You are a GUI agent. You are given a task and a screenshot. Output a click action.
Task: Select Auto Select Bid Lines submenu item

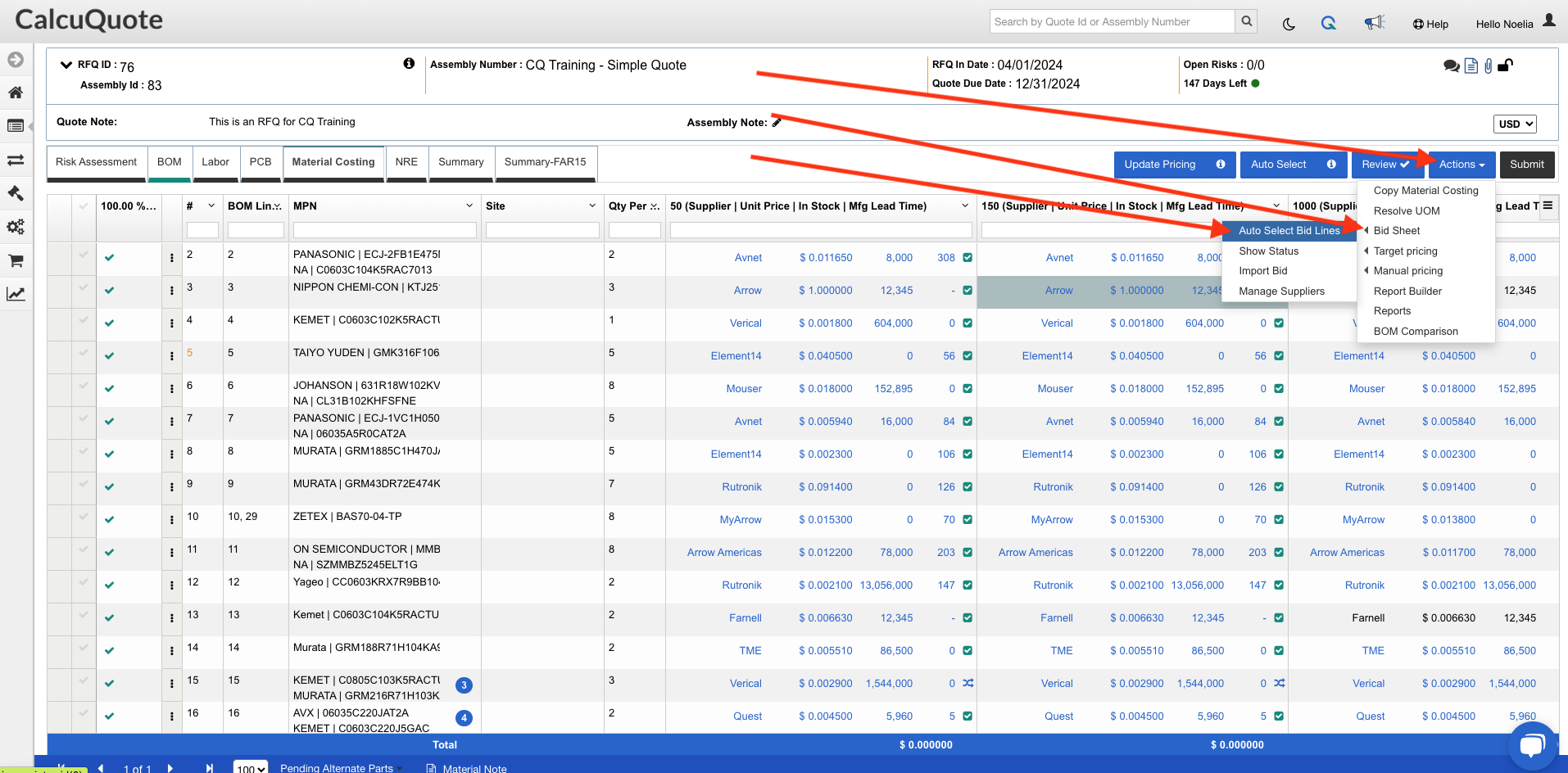(x=1289, y=231)
